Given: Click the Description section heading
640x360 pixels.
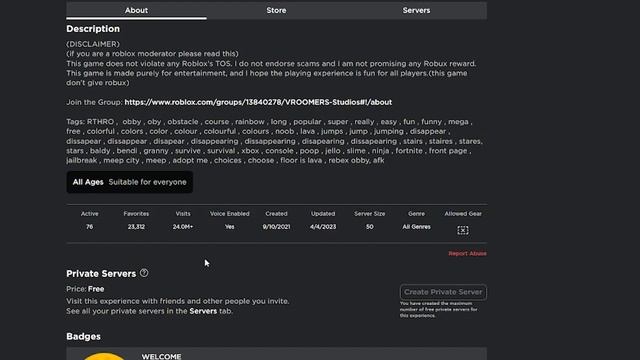Looking at the screenshot, I should tap(93, 29).
